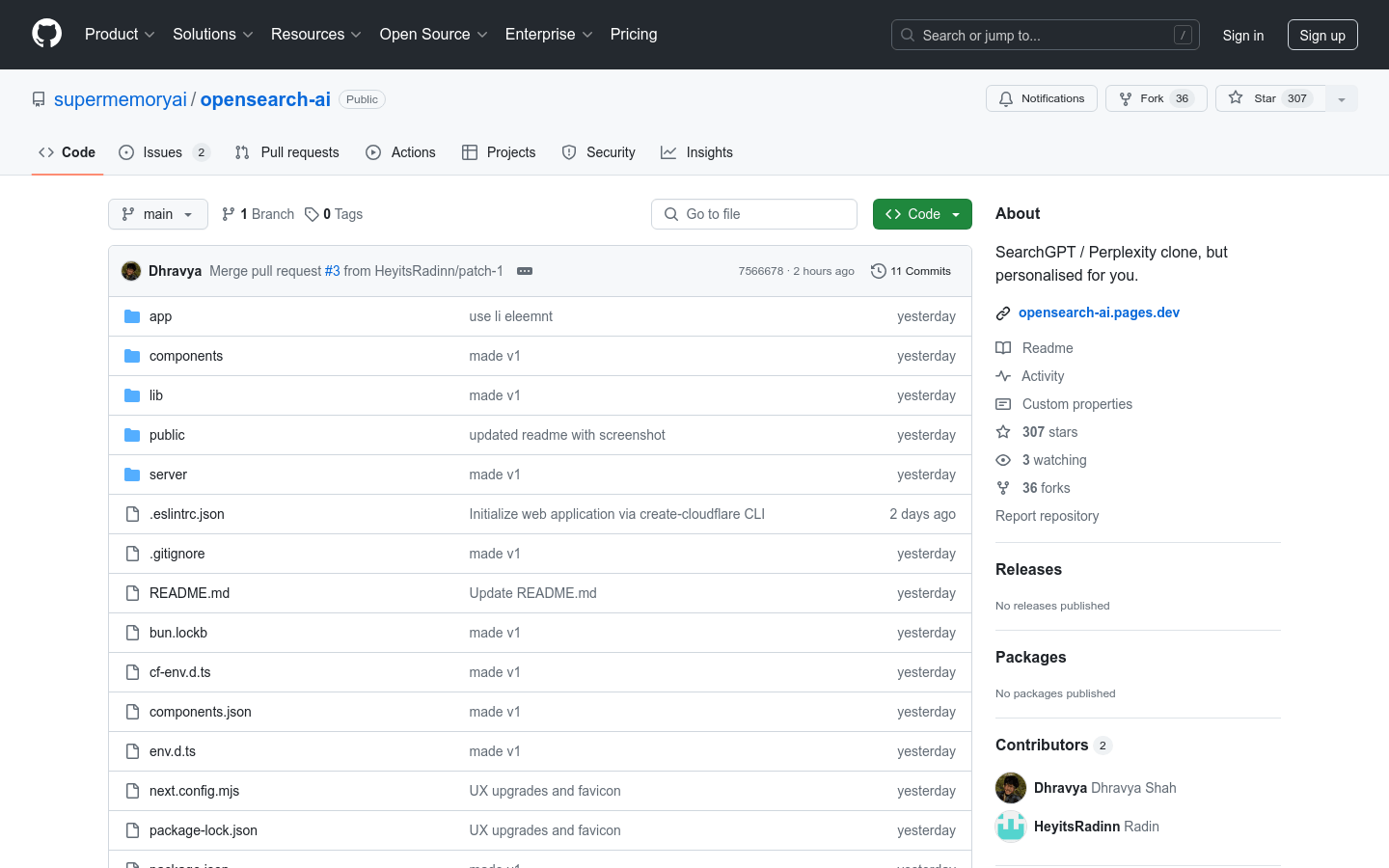Open the commit message expander ellipsis icon
This screenshot has height=868, width=1389.
(525, 271)
